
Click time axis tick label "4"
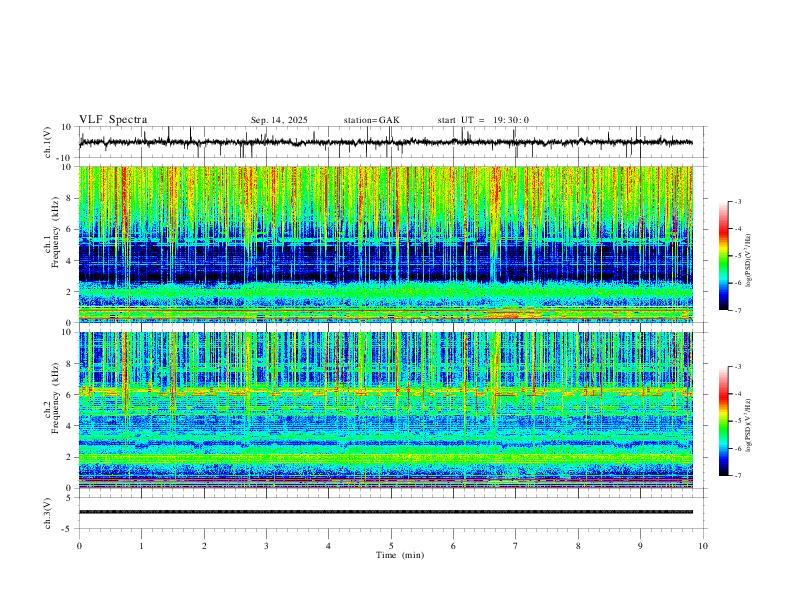pyautogui.click(x=328, y=546)
